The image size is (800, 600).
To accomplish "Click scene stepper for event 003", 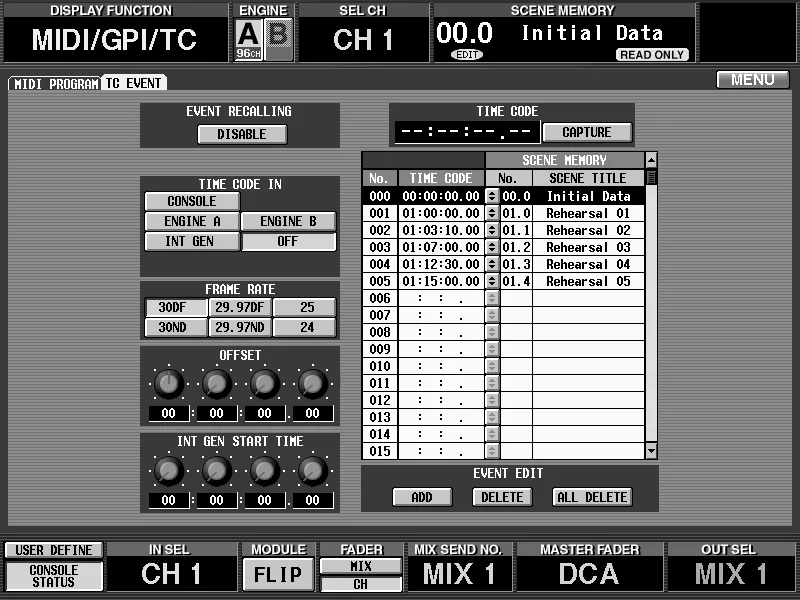I will [492, 247].
